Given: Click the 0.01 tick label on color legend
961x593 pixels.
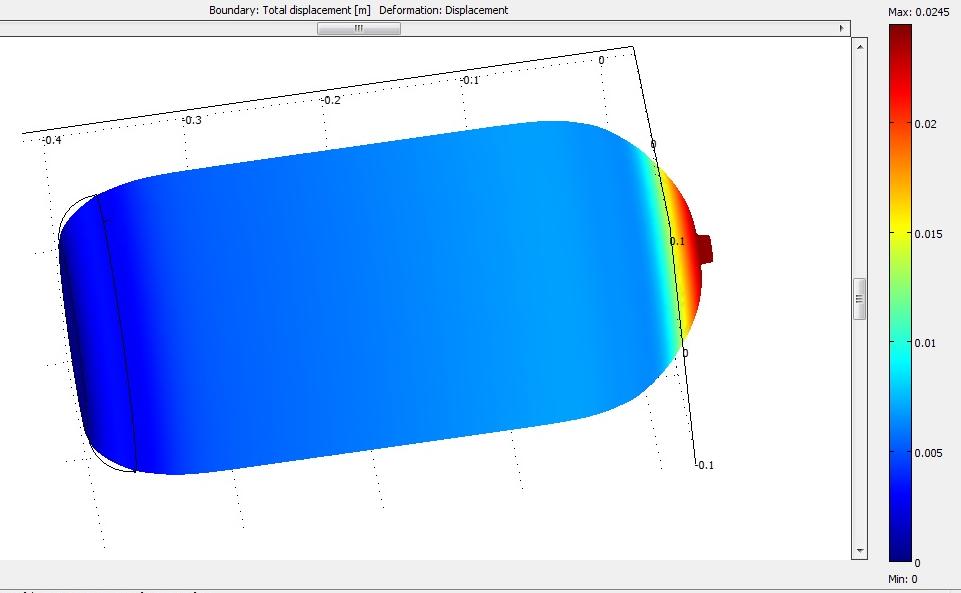Looking at the screenshot, I should click(x=925, y=343).
